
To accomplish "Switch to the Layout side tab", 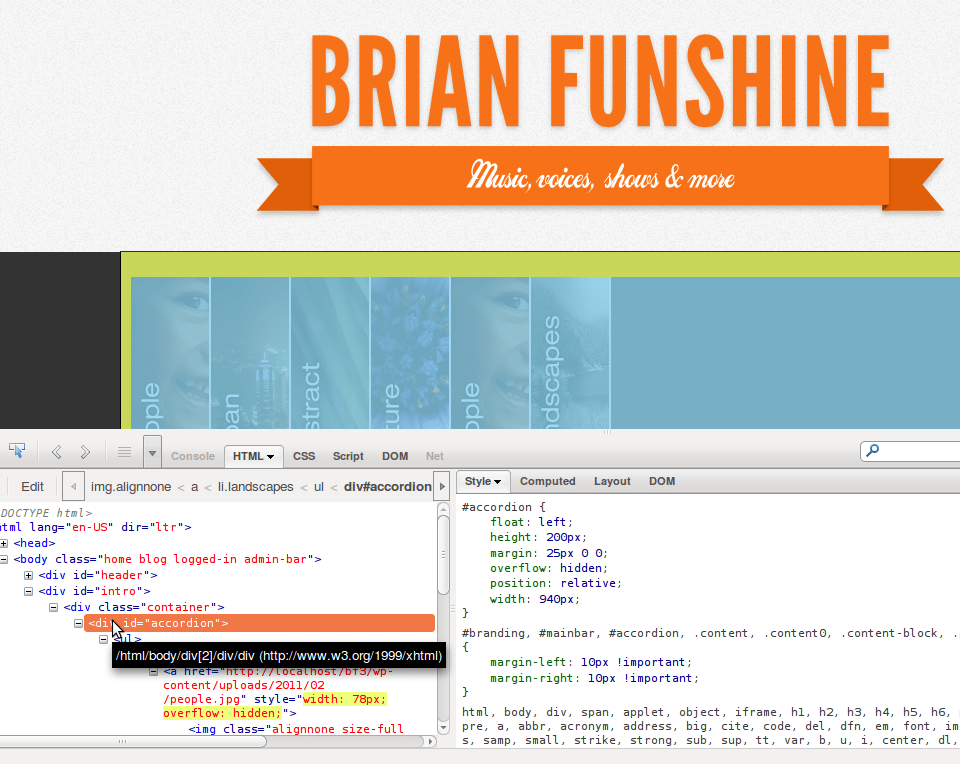I will click(612, 481).
